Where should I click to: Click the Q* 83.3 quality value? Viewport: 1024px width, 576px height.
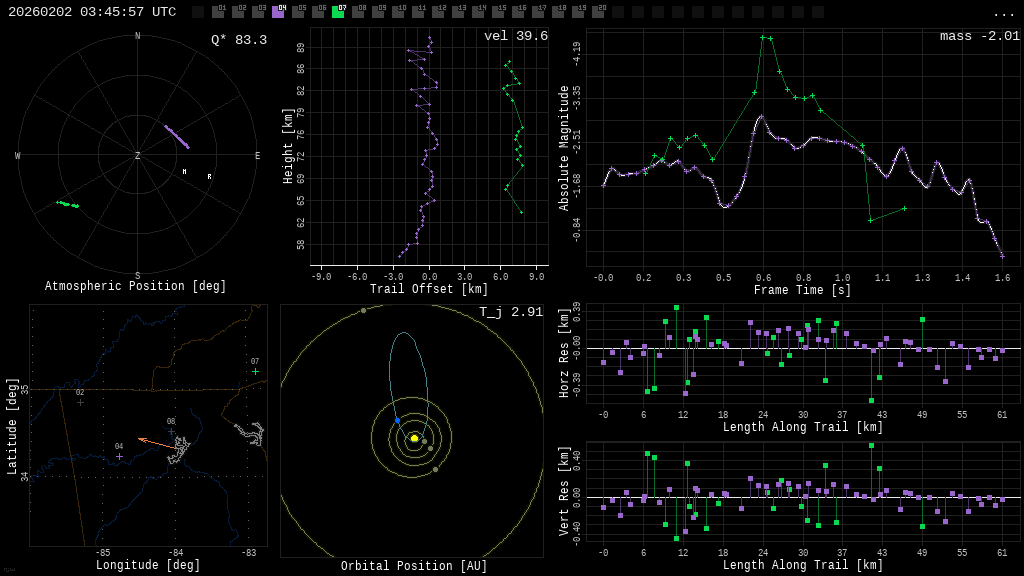coord(238,40)
